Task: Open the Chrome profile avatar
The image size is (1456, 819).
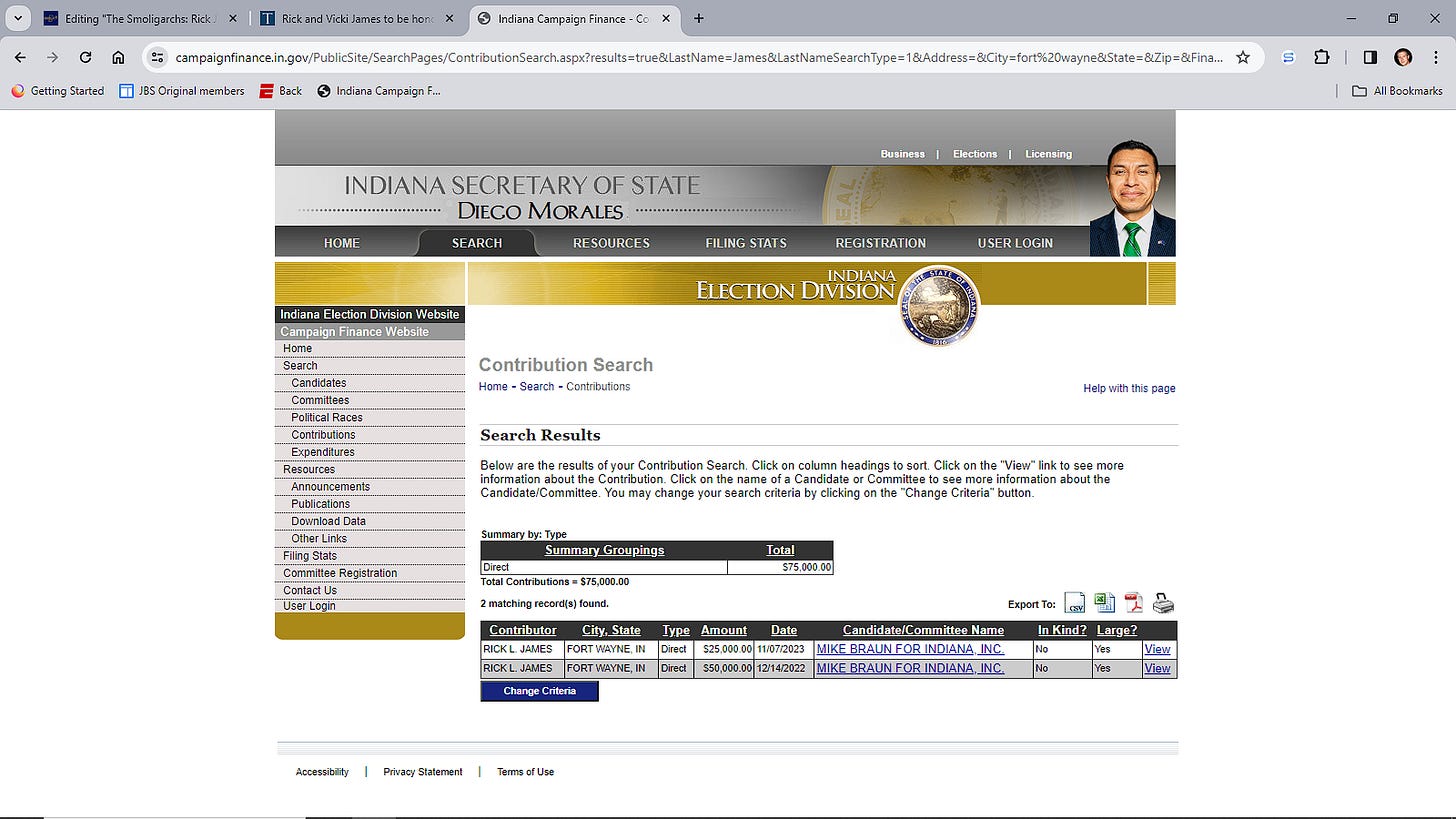Action: (1403, 57)
